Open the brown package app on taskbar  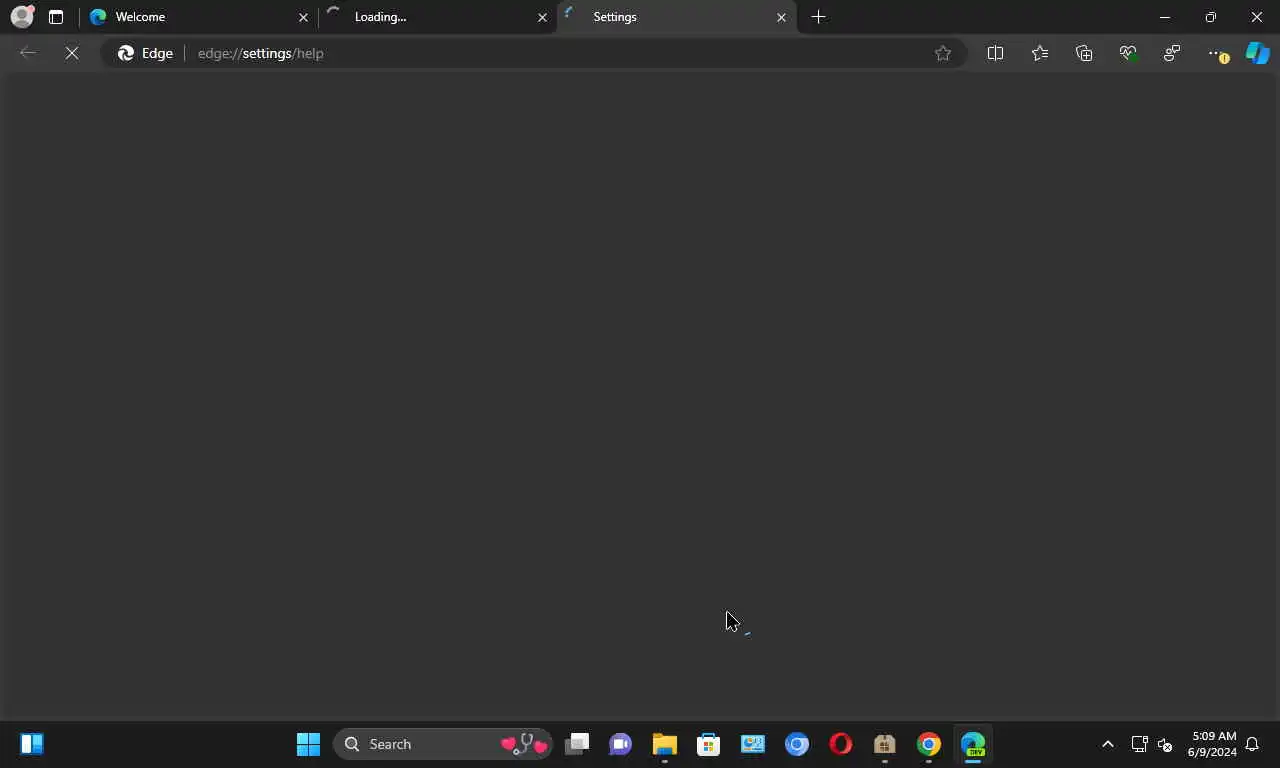click(x=885, y=744)
